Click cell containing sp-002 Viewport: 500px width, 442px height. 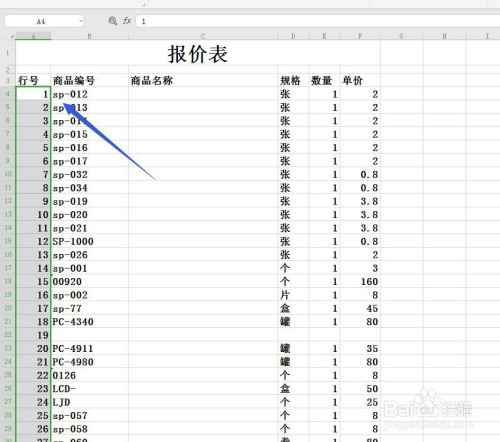pyautogui.click(x=89, y=295)
